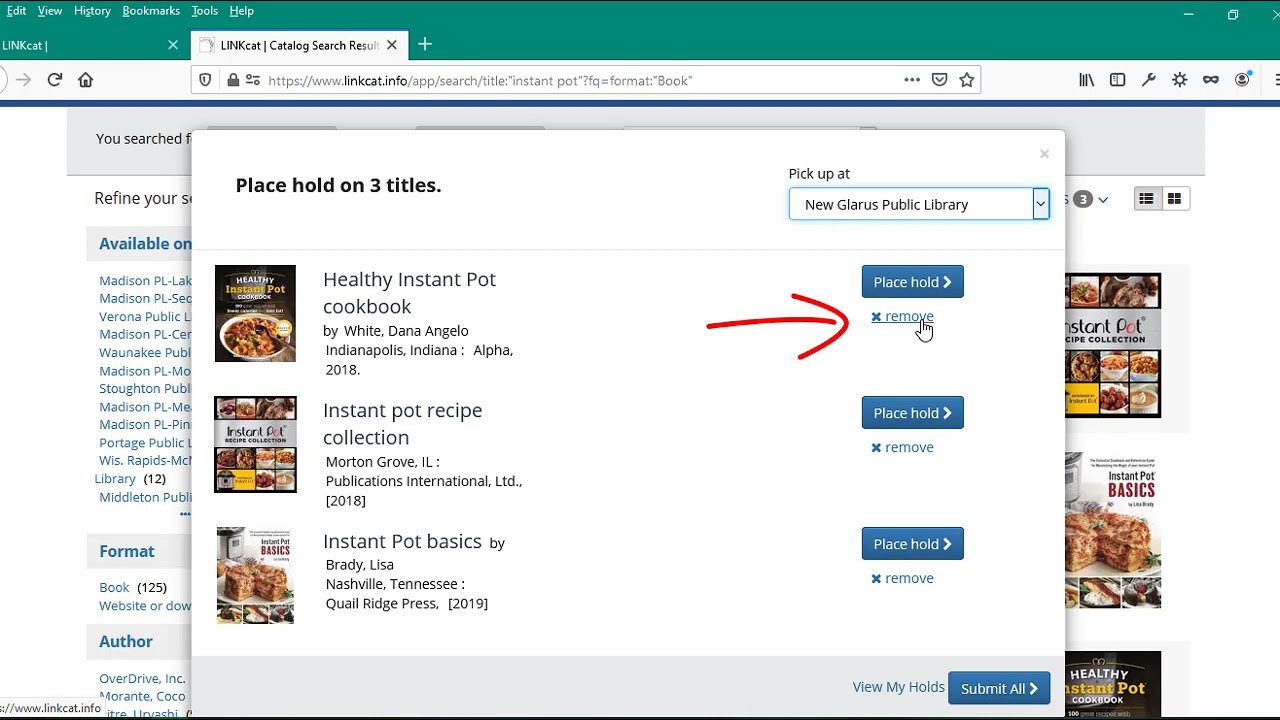
Task: Expand the dropdown next to the 3 badge
Action: [x=1103, y=200]
